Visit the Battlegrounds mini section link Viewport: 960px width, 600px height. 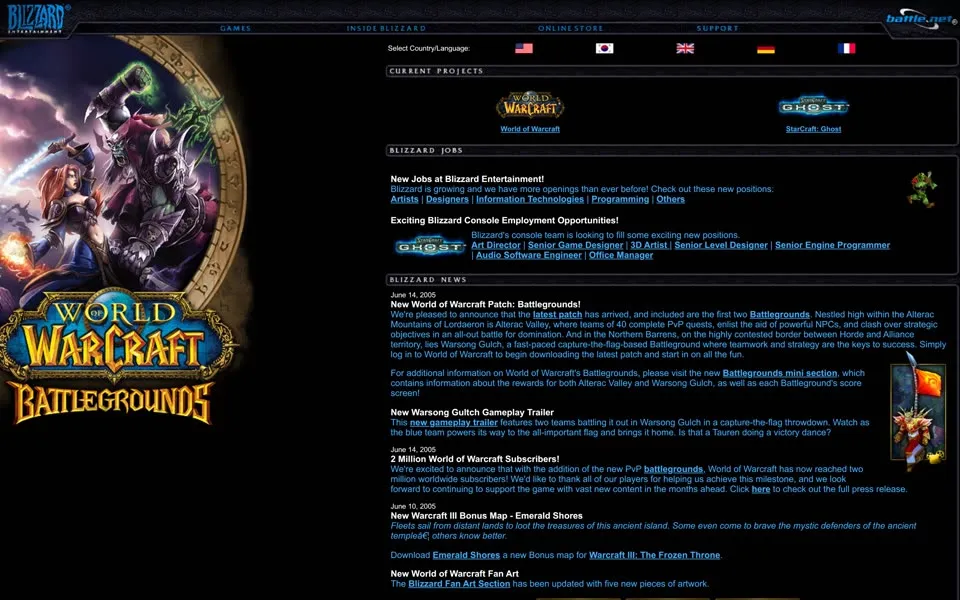779,373
